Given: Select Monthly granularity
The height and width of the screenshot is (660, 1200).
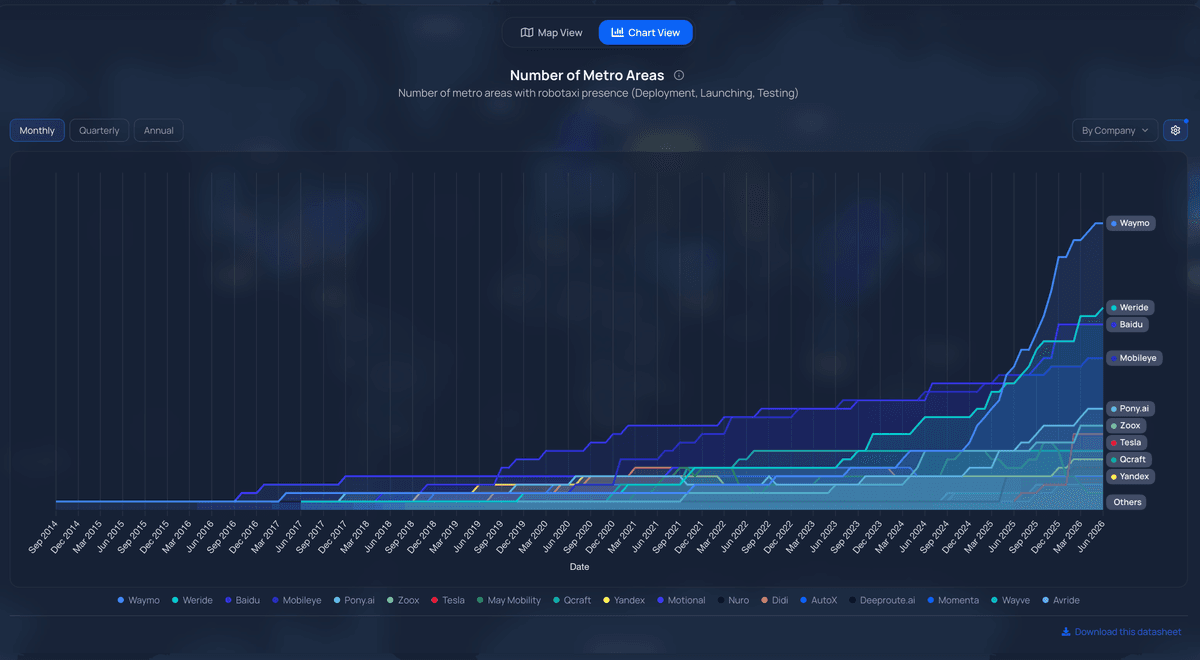Looking at the screenshot, I should (37, 131).
